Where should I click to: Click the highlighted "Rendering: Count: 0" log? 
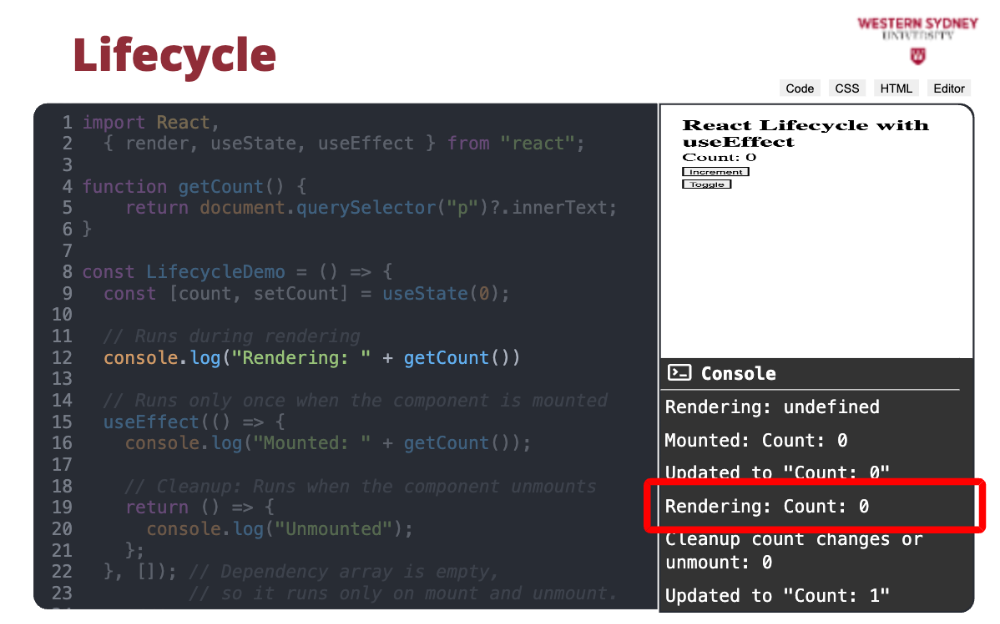tap(767, 506)
